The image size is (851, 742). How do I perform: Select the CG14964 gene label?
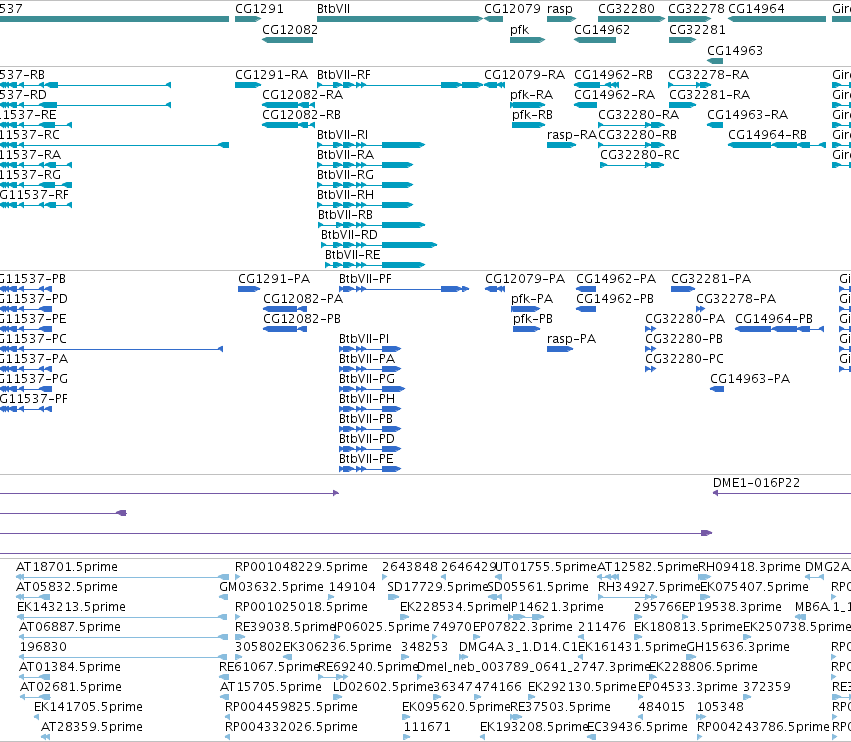(x=756, y=9)
